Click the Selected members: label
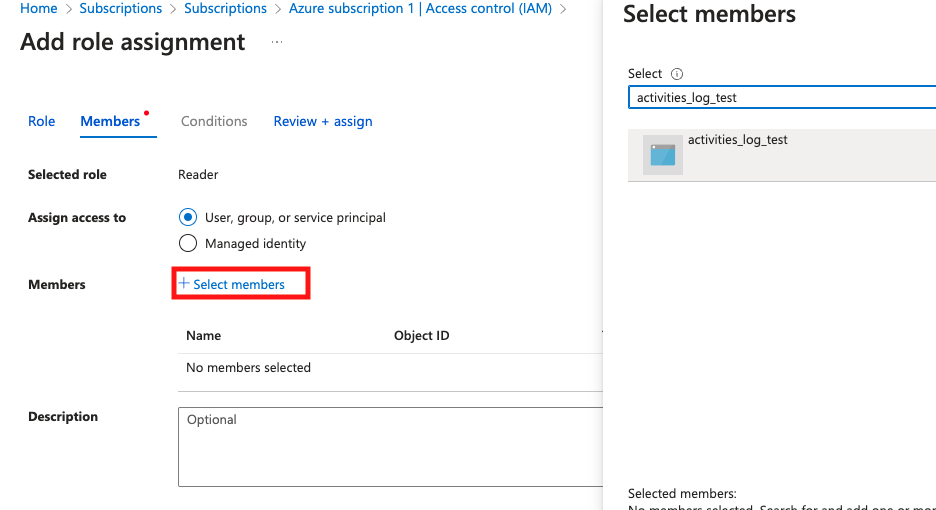 tap(682, 493)
